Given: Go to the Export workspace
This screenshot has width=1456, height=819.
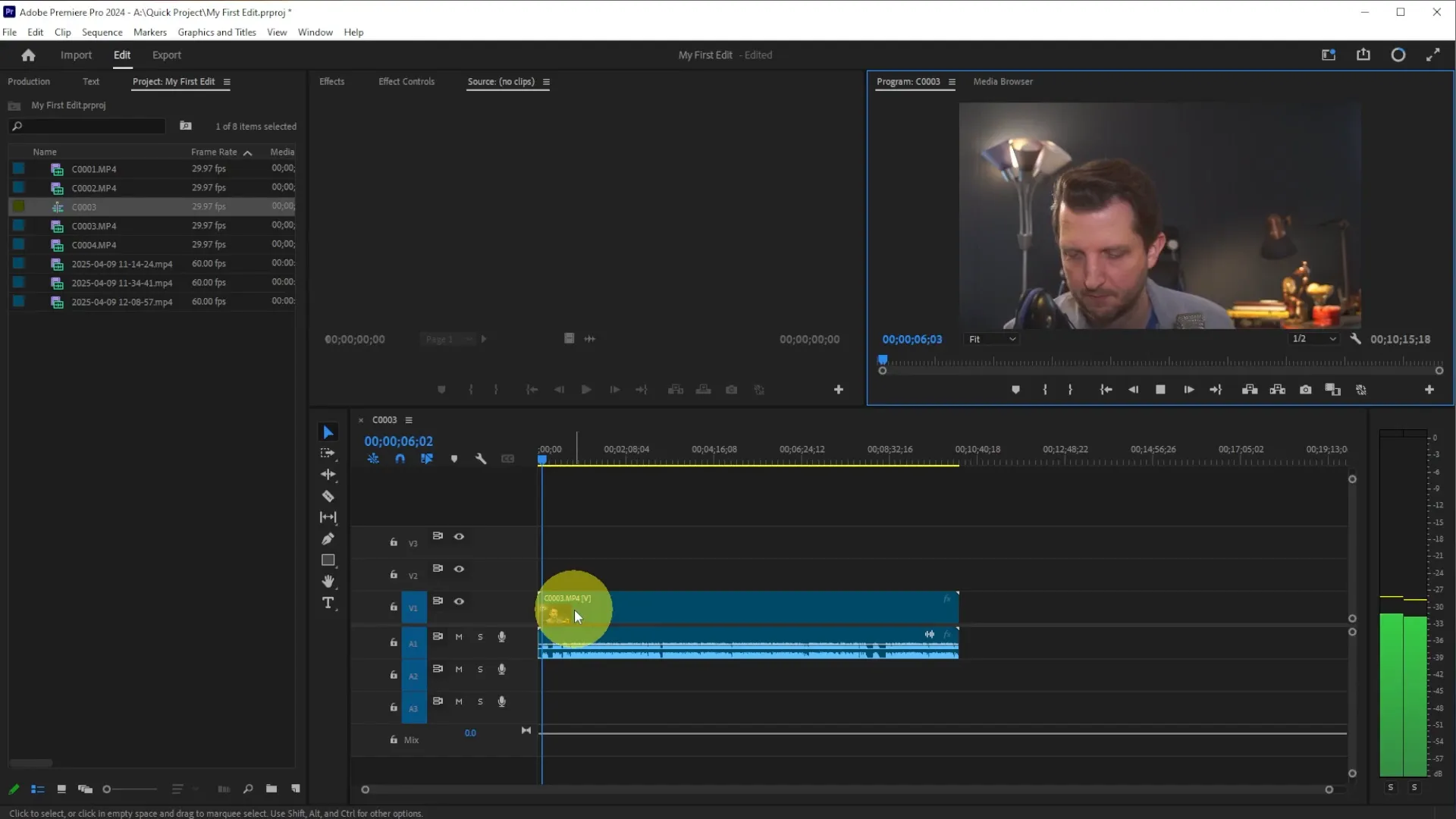Looking at the screenshot, I should (166, 55).
